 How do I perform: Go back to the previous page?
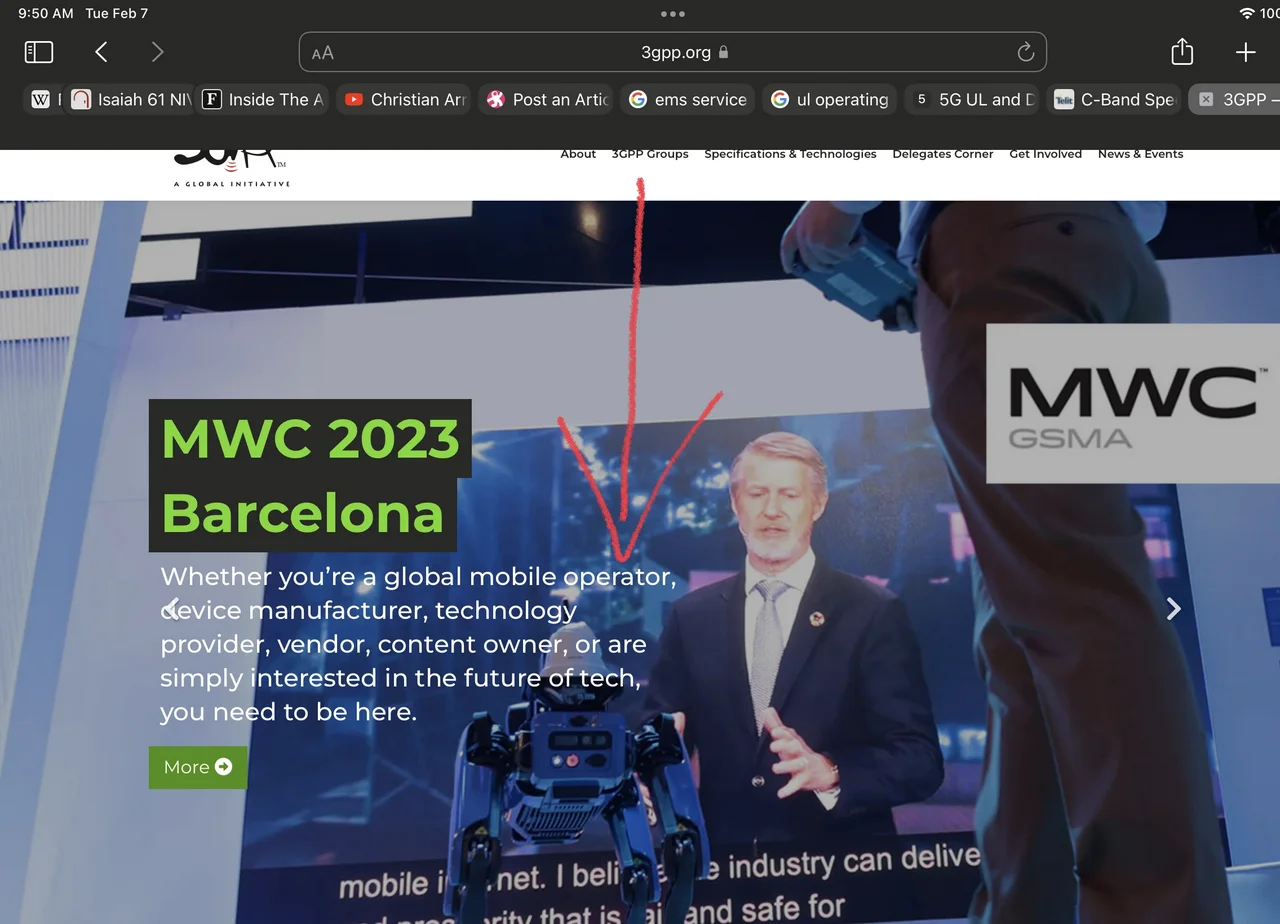point(101,52)
